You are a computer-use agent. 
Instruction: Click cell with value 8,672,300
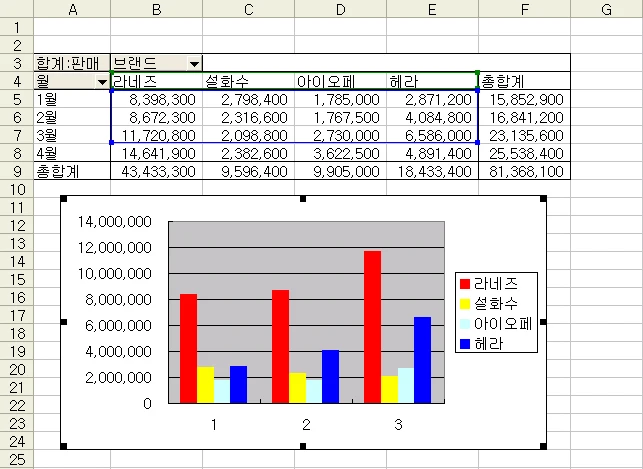(157, 117)
